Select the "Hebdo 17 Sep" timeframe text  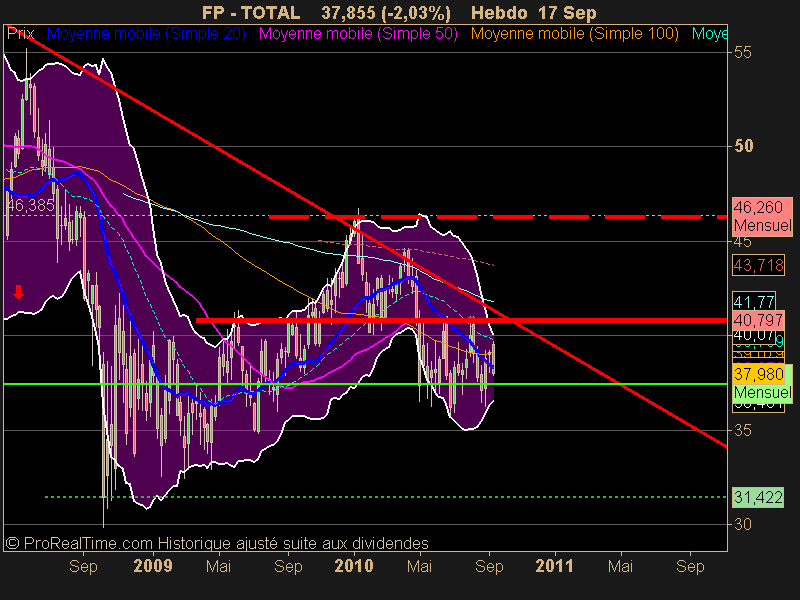point(534,13)
